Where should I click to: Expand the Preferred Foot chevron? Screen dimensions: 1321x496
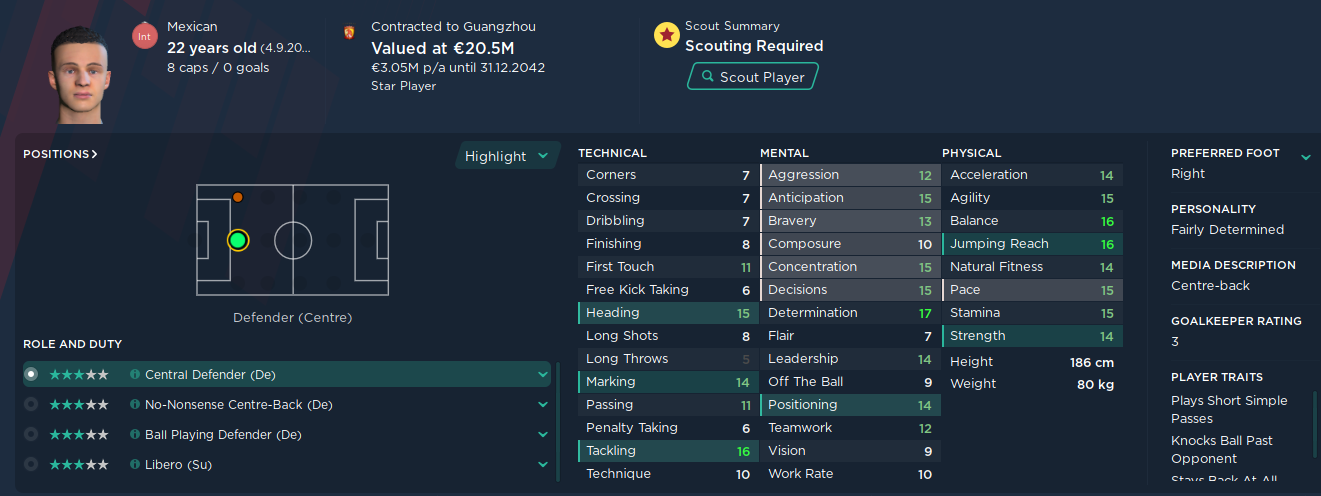1305,156
